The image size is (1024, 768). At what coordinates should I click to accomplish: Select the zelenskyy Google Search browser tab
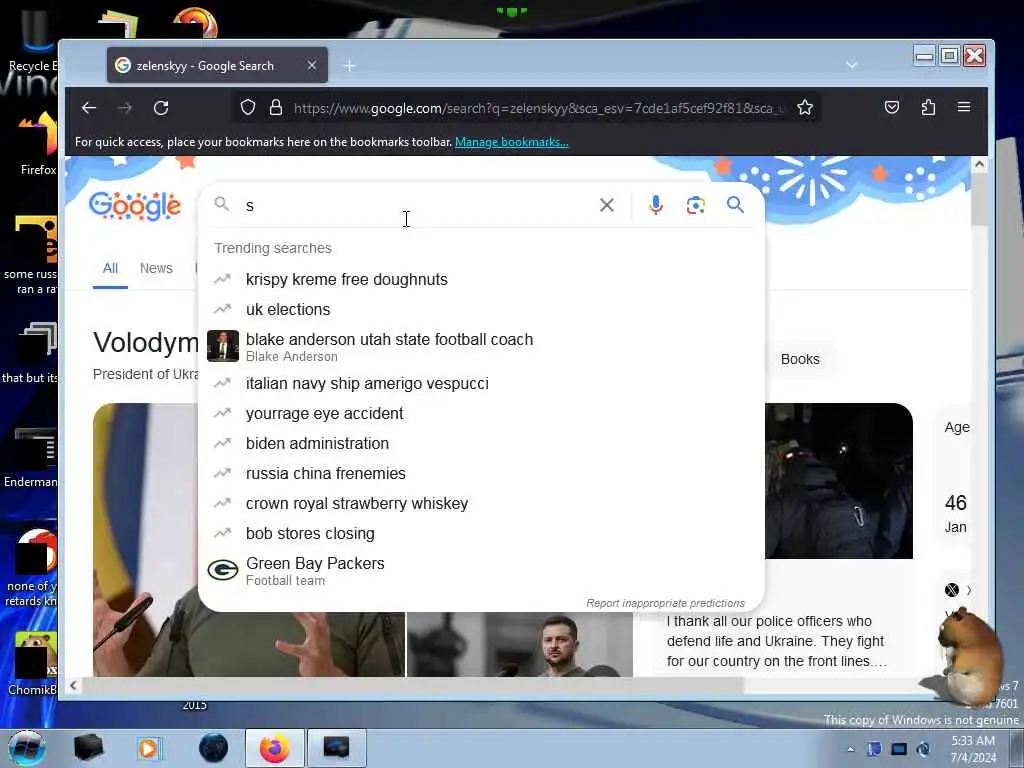(217, 65)
